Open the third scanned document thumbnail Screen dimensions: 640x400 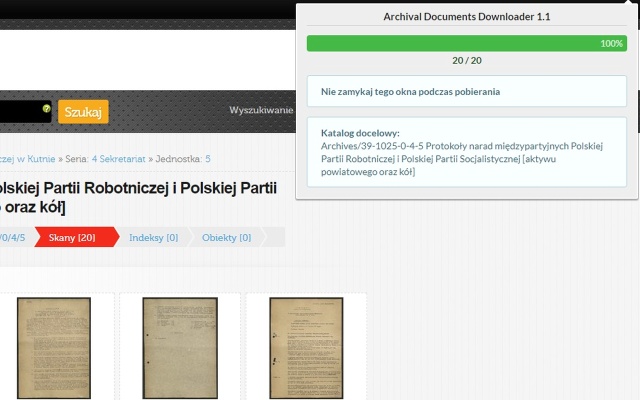(x=306, y=348)
